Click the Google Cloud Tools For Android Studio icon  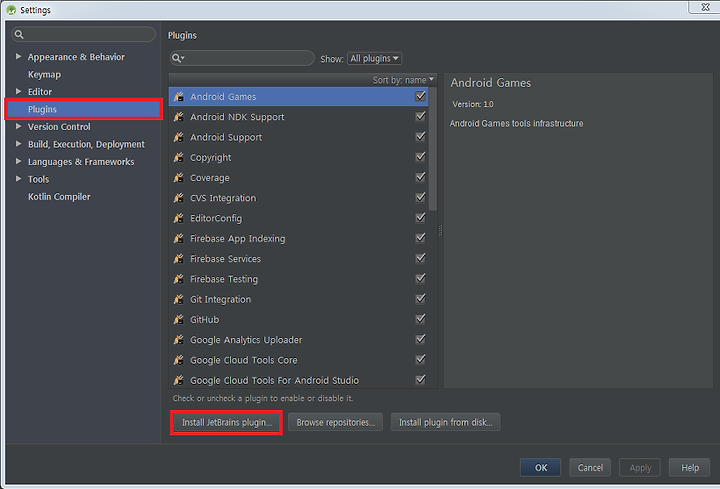pos(179,380)
